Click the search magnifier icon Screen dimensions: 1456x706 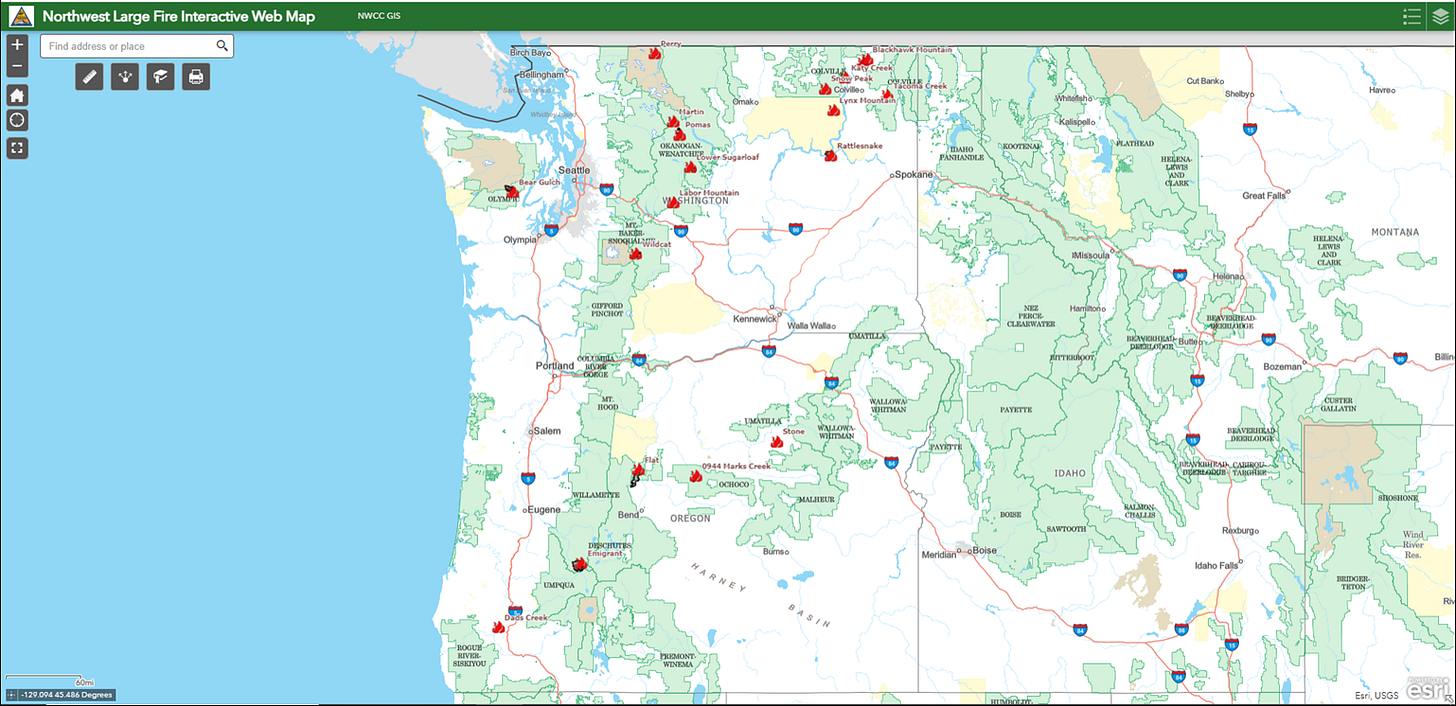pos(222,45)
